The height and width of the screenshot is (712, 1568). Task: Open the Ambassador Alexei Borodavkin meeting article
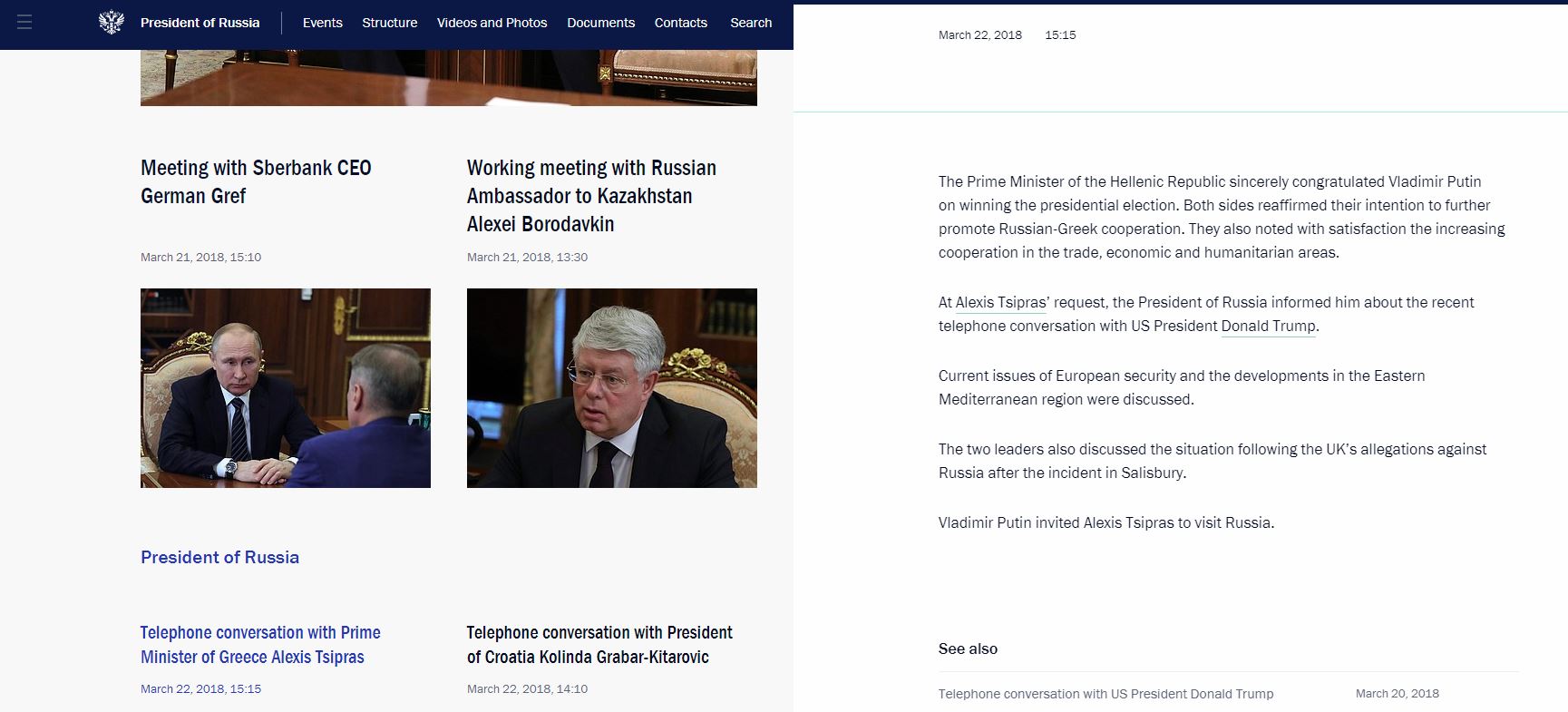(x=591, y=195)
